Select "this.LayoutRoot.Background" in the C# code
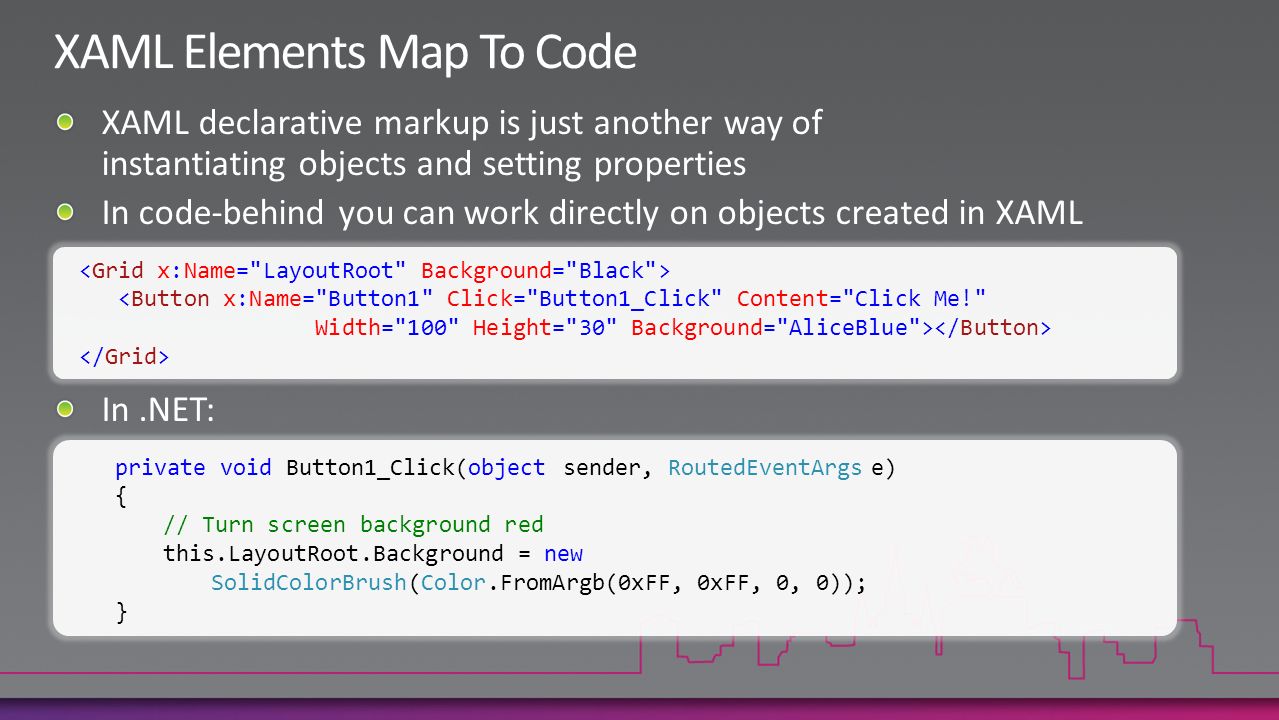The image size is (1279, 720). (333, 554)
